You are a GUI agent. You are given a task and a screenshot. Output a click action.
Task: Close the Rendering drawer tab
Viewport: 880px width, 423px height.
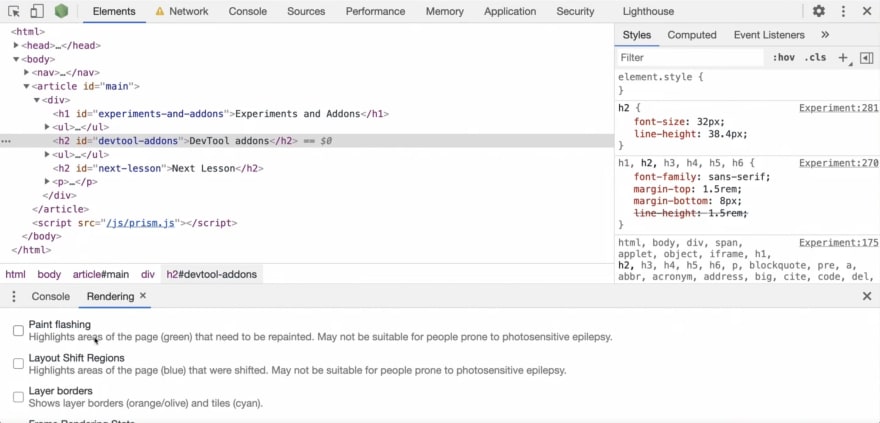[x=143, y=296]
